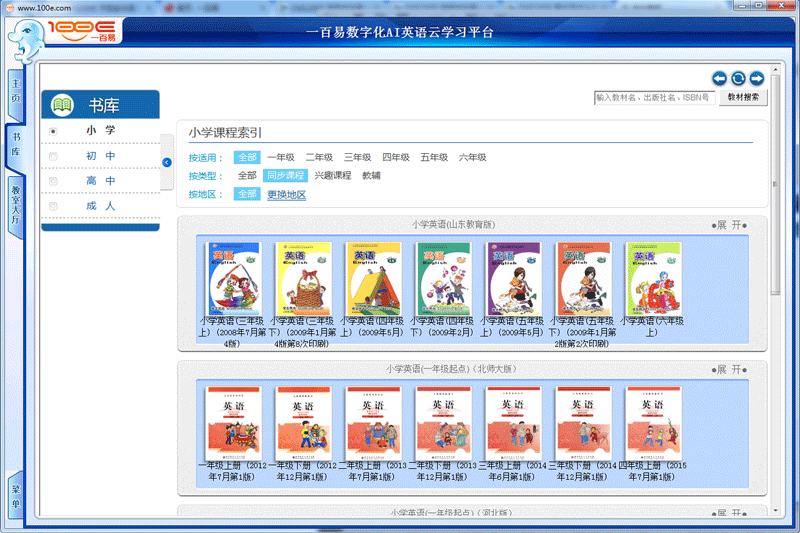
Task: Click the scrollbar down arrow
Action: 776,510
